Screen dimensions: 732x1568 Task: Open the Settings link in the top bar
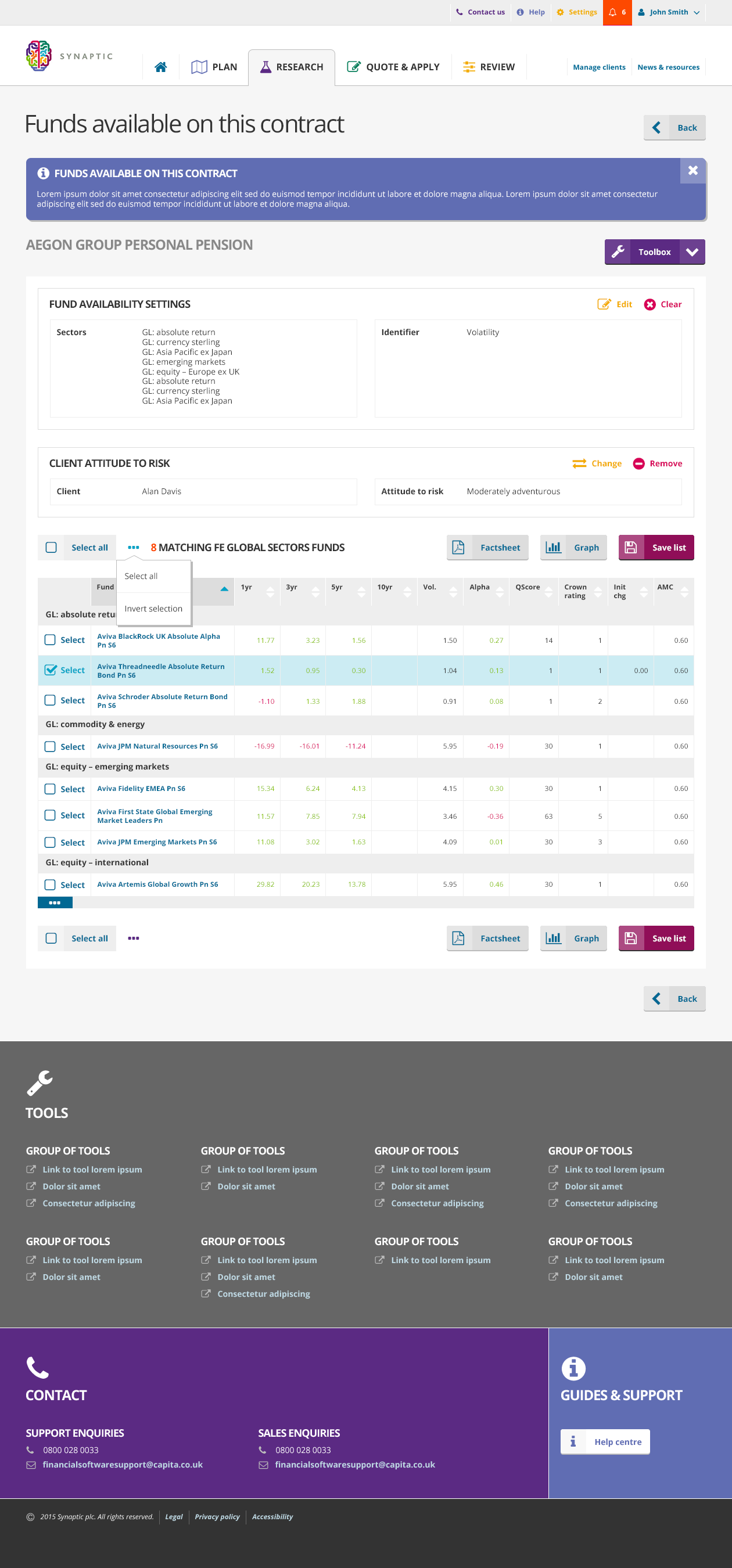(577, 12)
